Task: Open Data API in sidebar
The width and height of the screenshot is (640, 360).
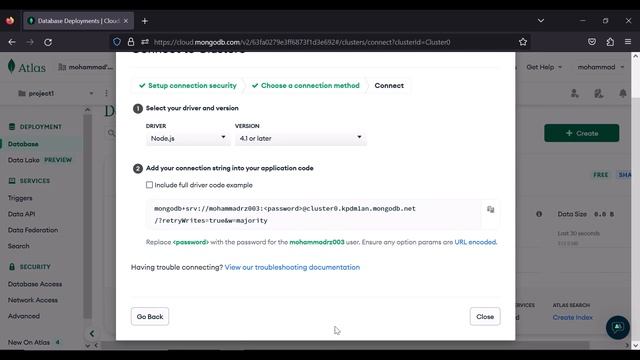Action: tap(22, 214)
